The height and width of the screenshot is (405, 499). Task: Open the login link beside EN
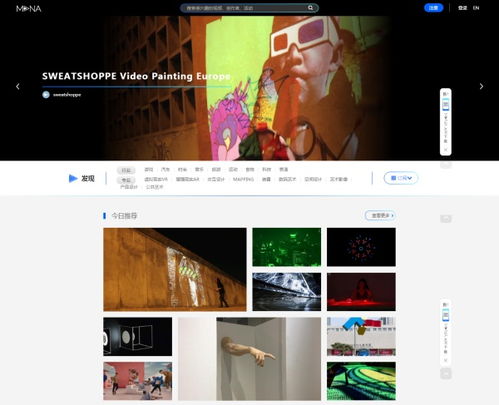coord(462,8)
